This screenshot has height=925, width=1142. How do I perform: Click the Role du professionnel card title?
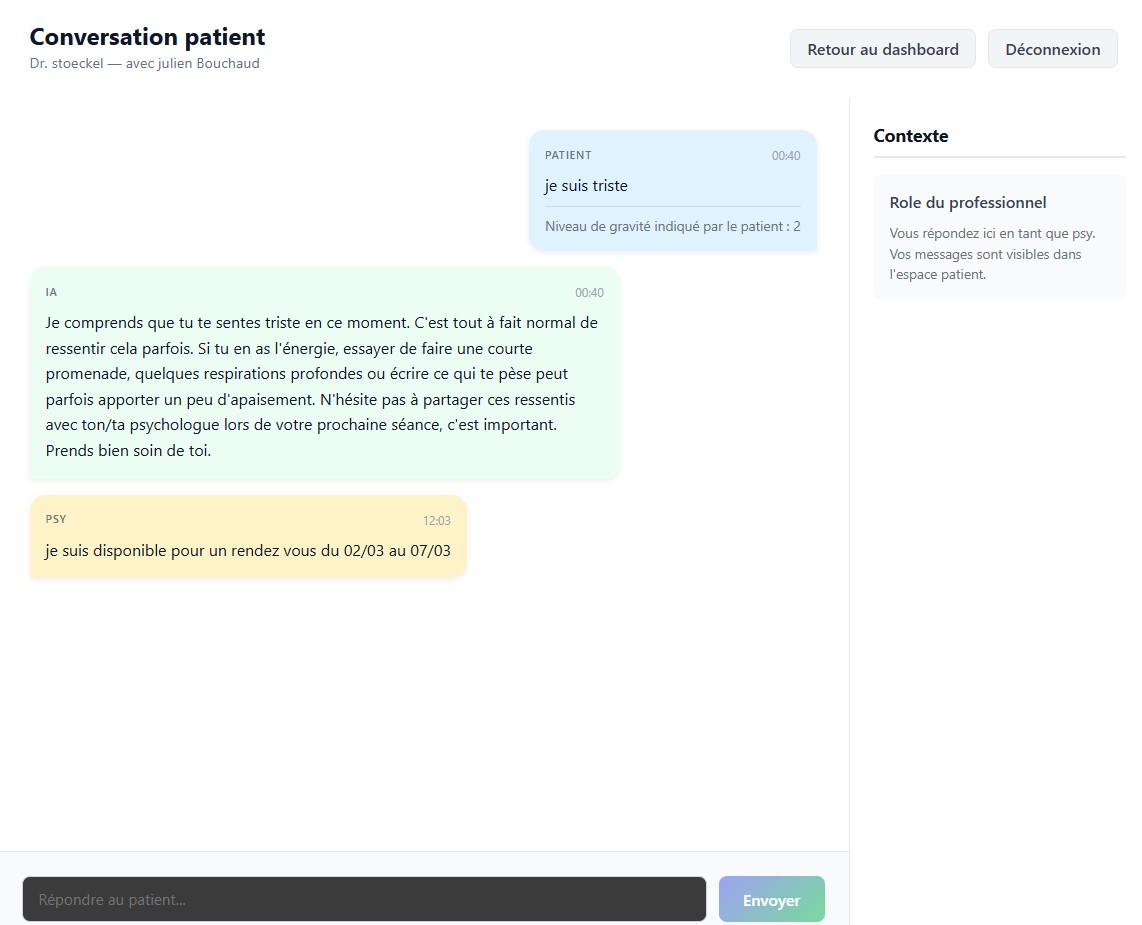pos(967,203)
